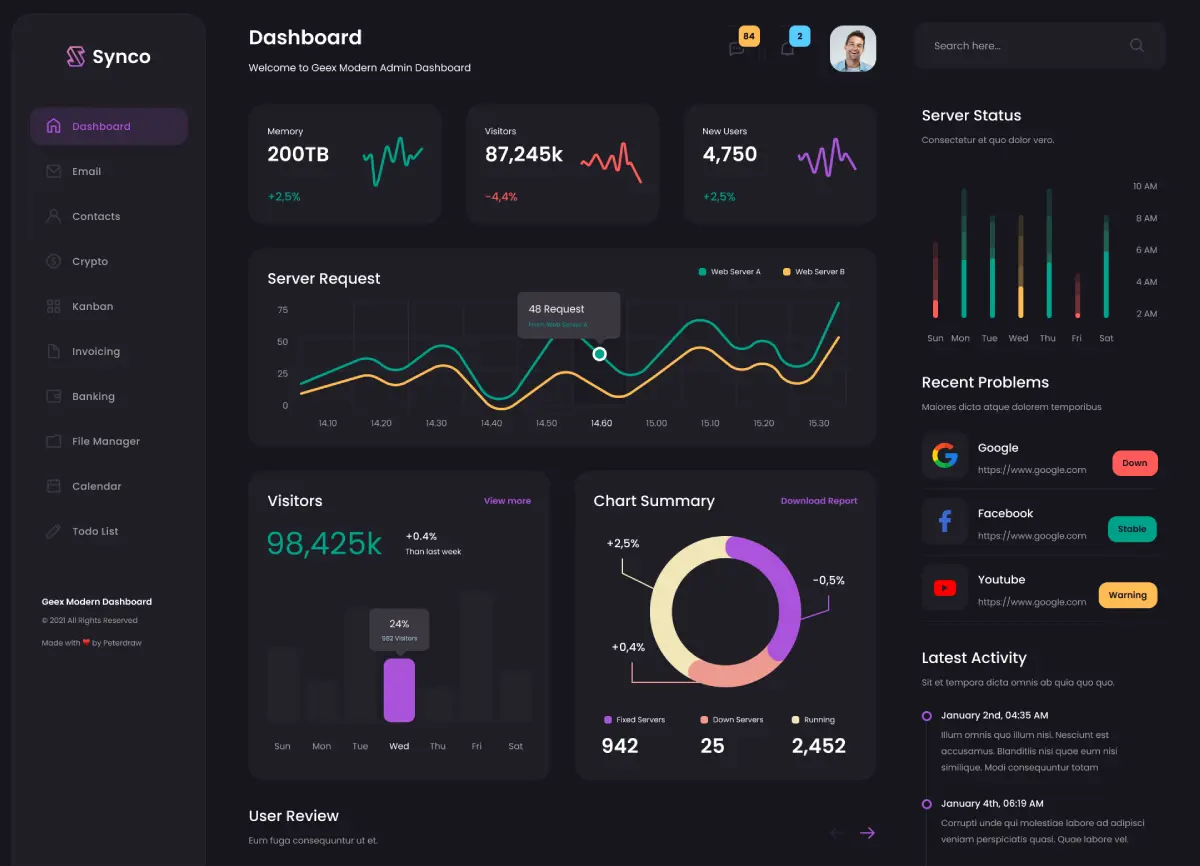
Task: Open the Email section in the sidebar
Action: pyautogui.click(x=88, y=171)
